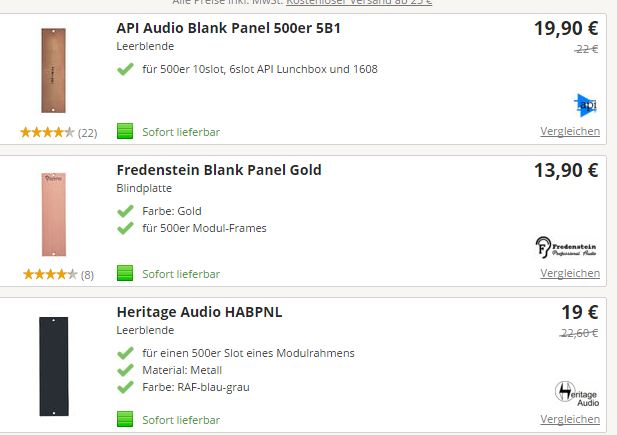
Task: Open Fredenstein Blank Panel Gold thumbnail
Action: click(x=54, y=215)
